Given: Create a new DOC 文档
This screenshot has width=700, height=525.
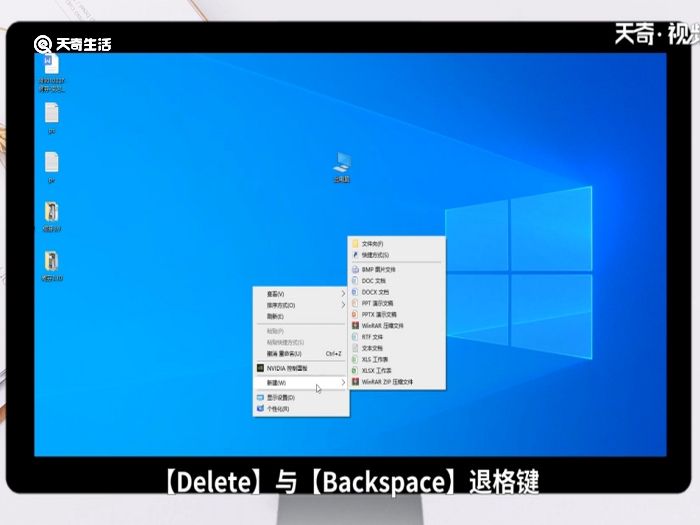Looking at the screenshot, I should tap(396, 281).
